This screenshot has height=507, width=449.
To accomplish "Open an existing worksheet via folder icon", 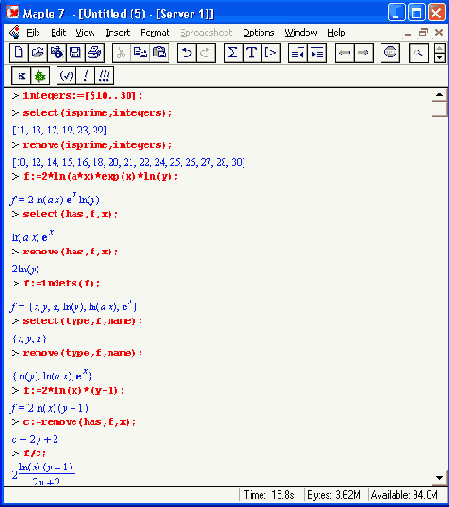I will tap(38, 53).
